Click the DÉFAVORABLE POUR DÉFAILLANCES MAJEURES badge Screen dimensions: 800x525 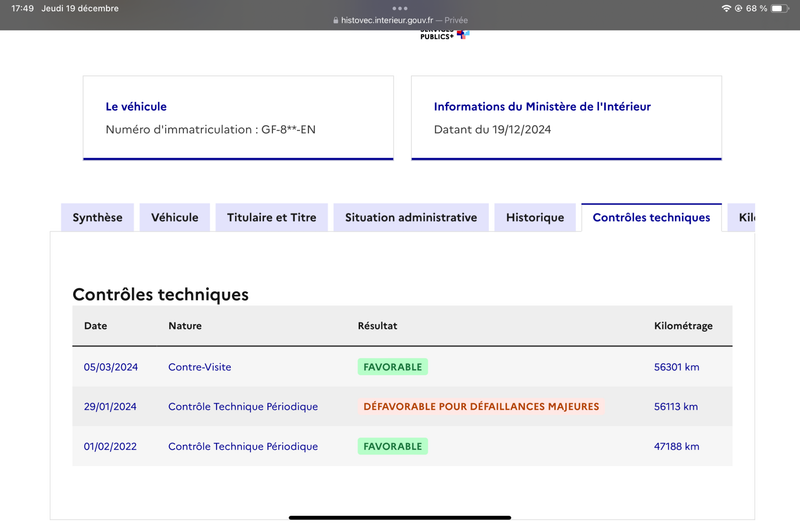(481, 407)
